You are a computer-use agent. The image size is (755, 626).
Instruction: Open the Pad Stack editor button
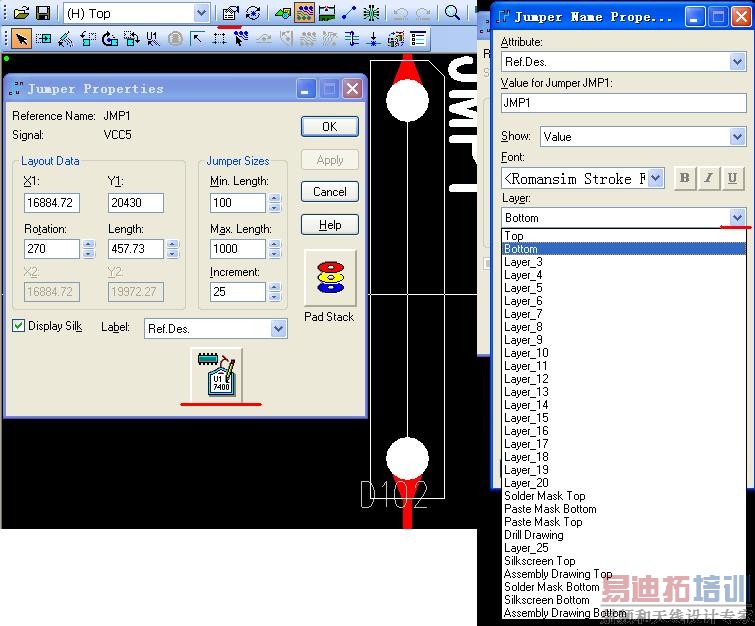pos(330,278)
